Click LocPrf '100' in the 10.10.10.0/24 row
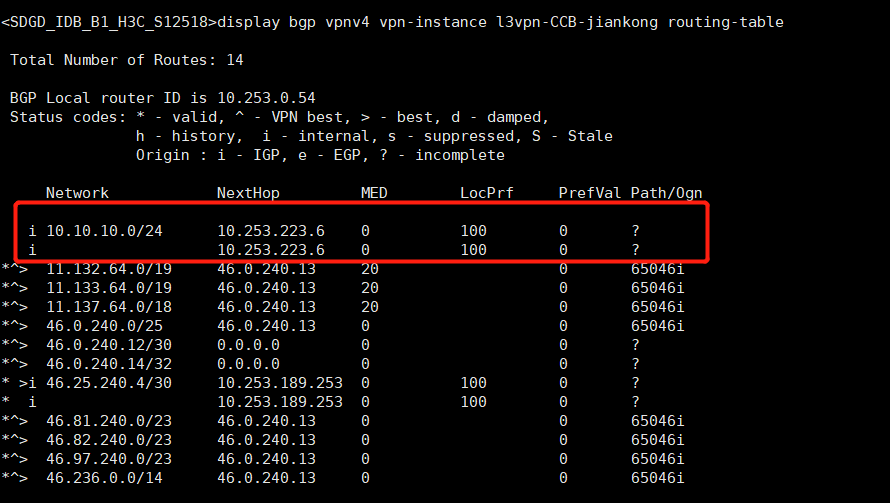 (473, 231)
